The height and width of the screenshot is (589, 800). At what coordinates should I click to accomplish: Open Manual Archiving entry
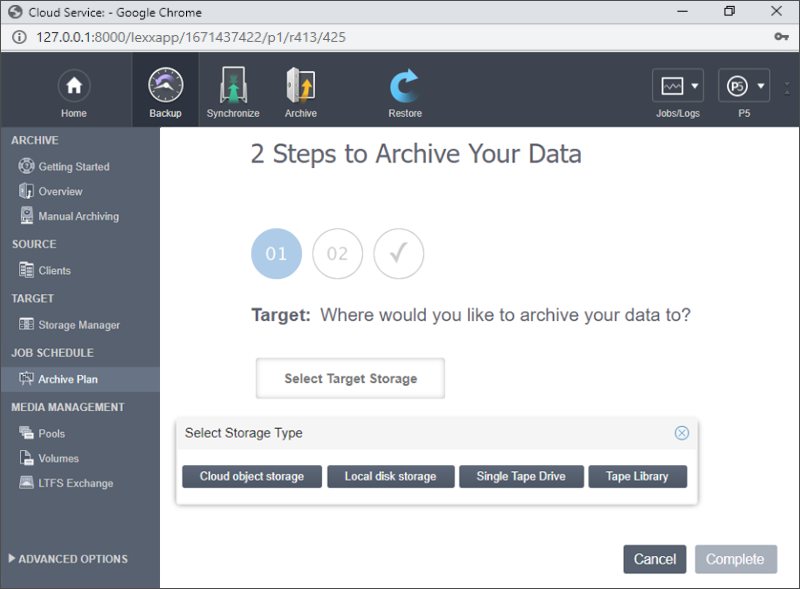point(79,216)
